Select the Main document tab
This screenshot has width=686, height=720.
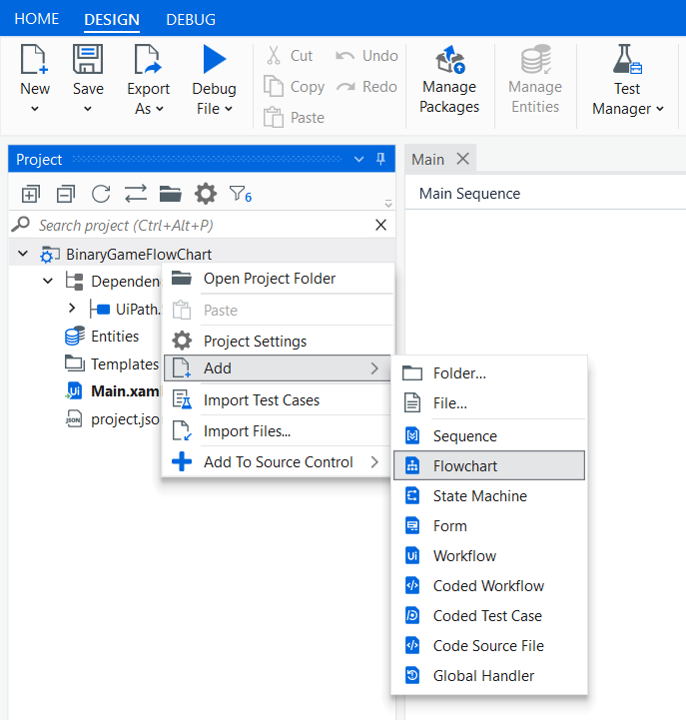(x=428, y=159)
